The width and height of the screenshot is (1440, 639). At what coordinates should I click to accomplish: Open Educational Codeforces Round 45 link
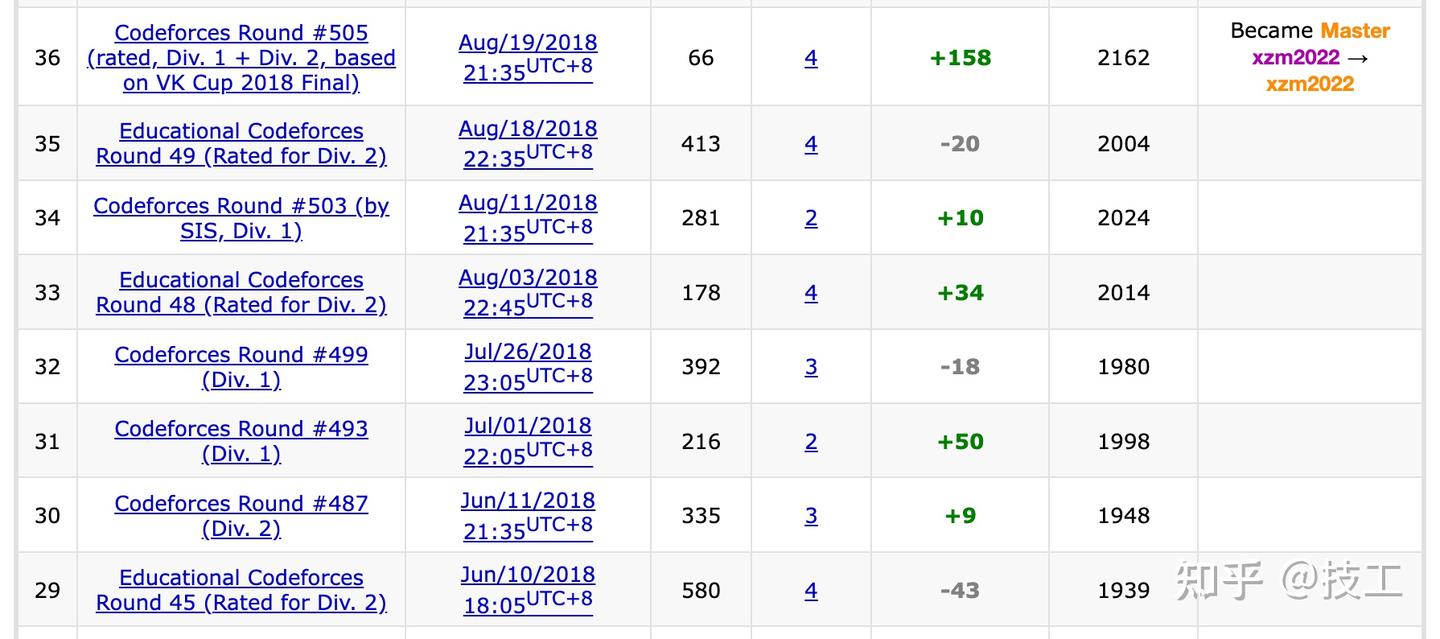tap(241, 590)
